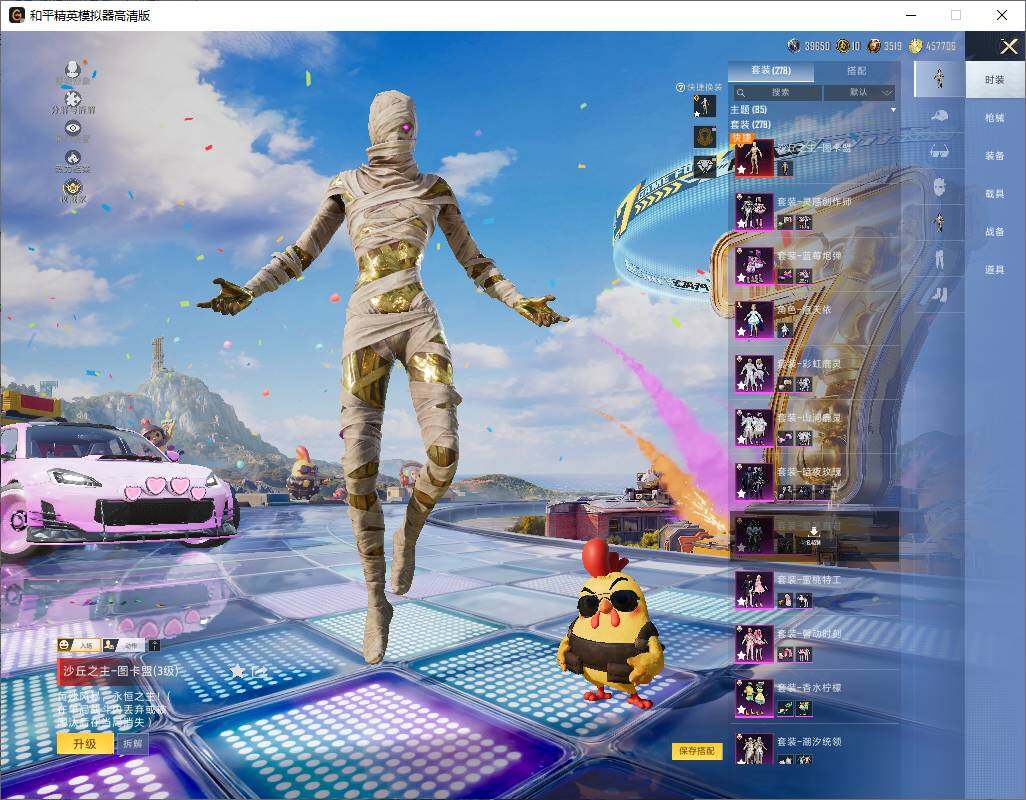Viewport: 1026px width, 800px height.
Task: Select the shoes slot icon
Action: click(x=939, y=294)
